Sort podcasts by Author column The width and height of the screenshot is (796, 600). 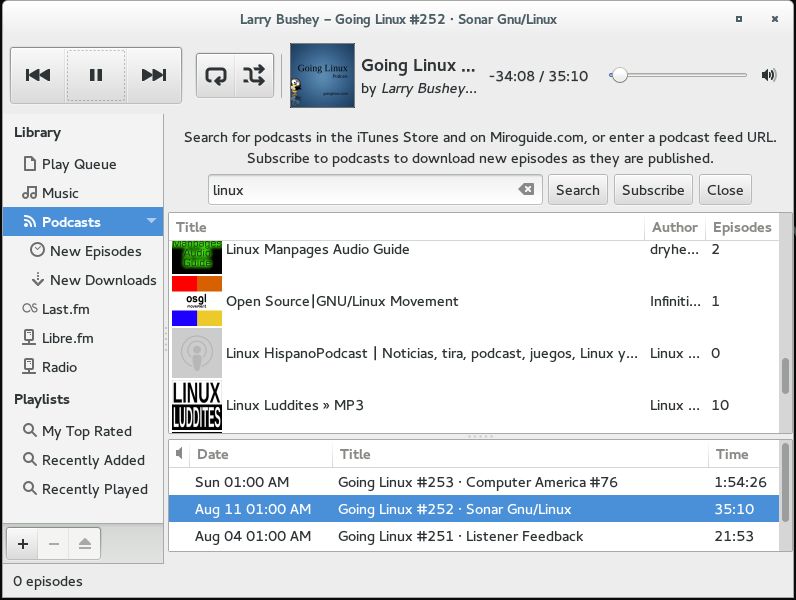675,227
